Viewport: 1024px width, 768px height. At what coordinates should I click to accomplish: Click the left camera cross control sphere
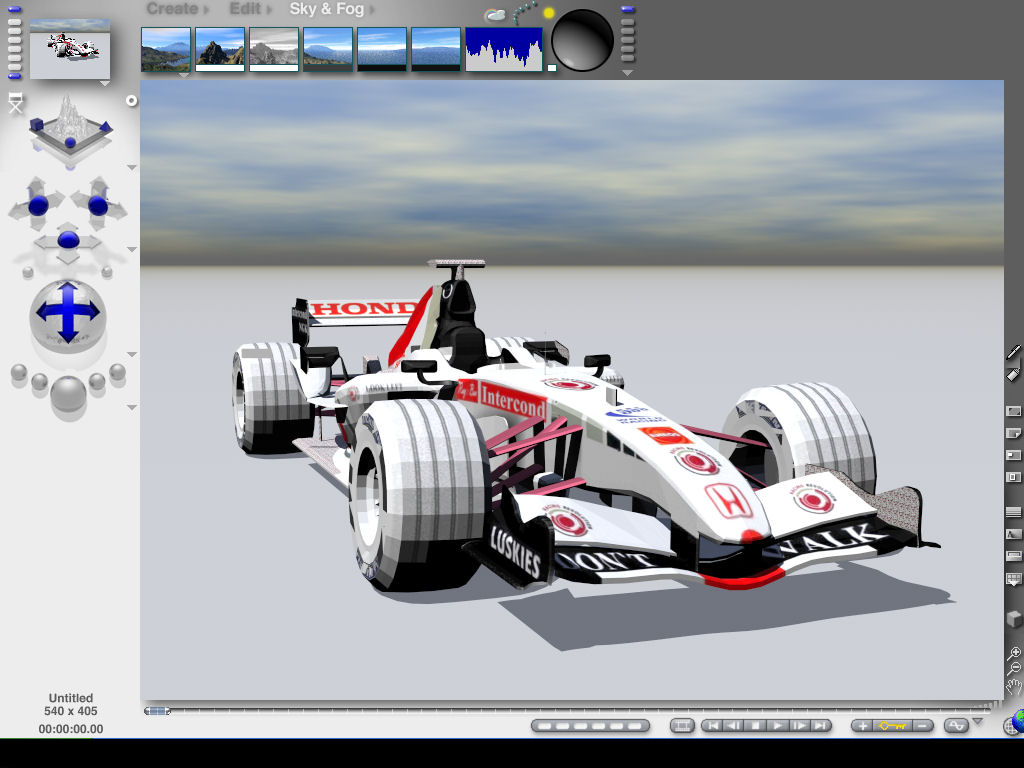(38, 205)
